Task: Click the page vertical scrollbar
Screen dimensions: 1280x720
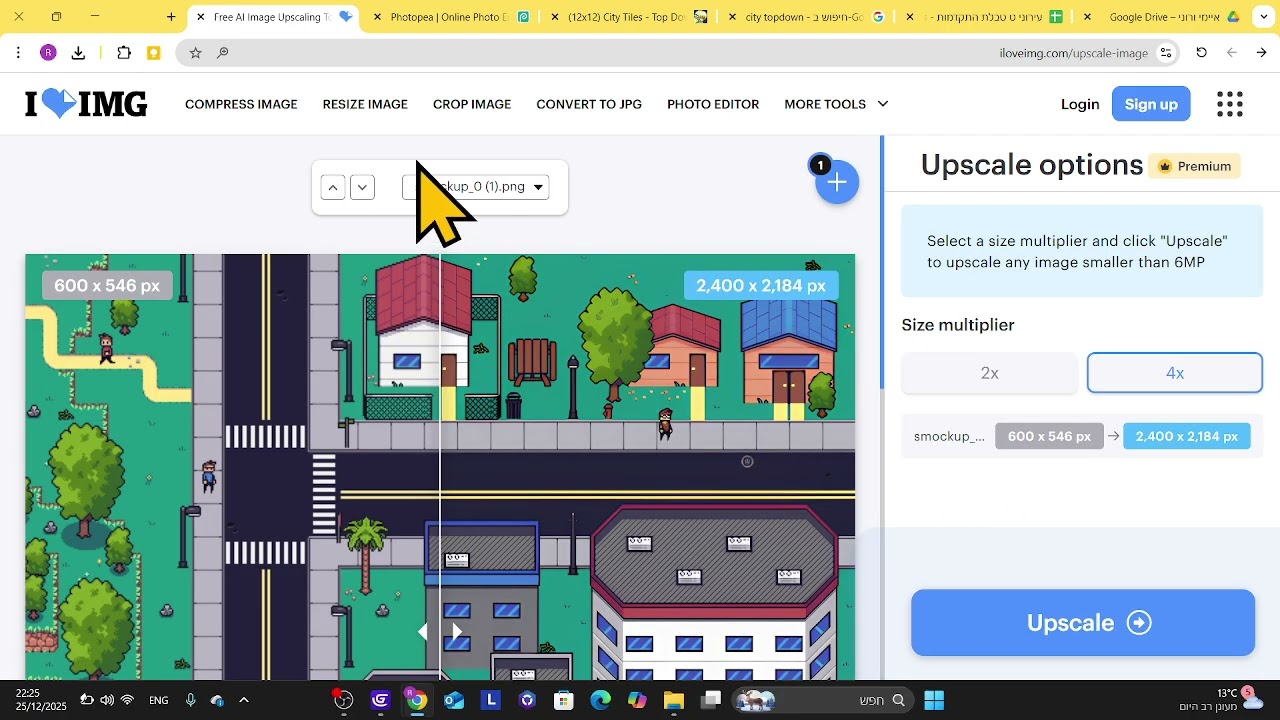Action: point(881,262)
